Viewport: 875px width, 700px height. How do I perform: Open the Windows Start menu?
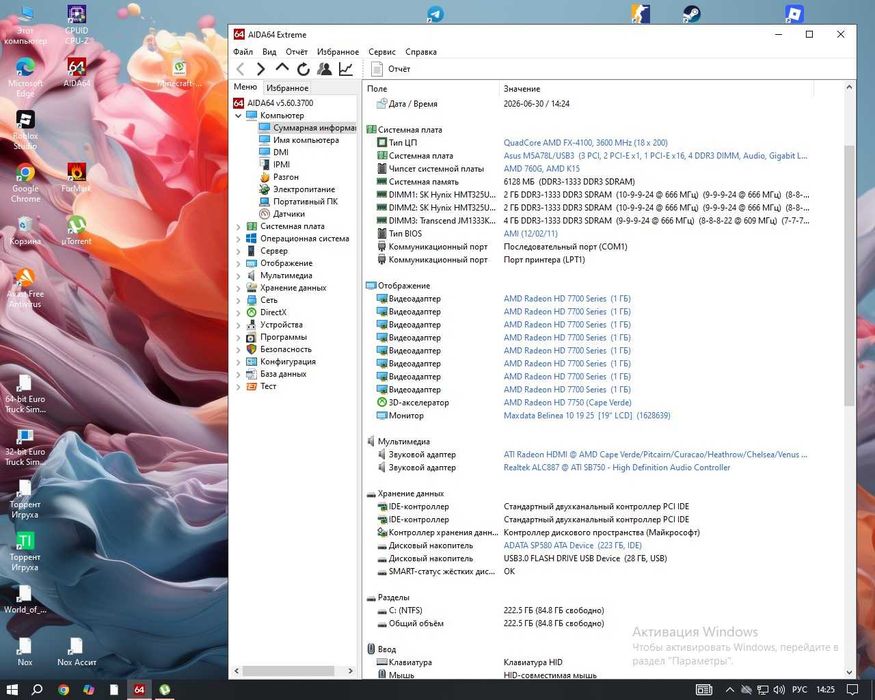(12, 689)
